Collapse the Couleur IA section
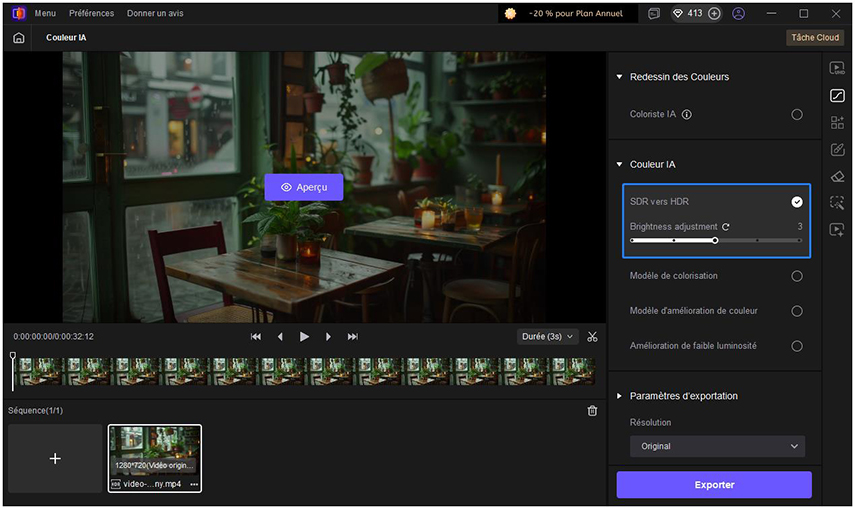 [x=619, y=164]
